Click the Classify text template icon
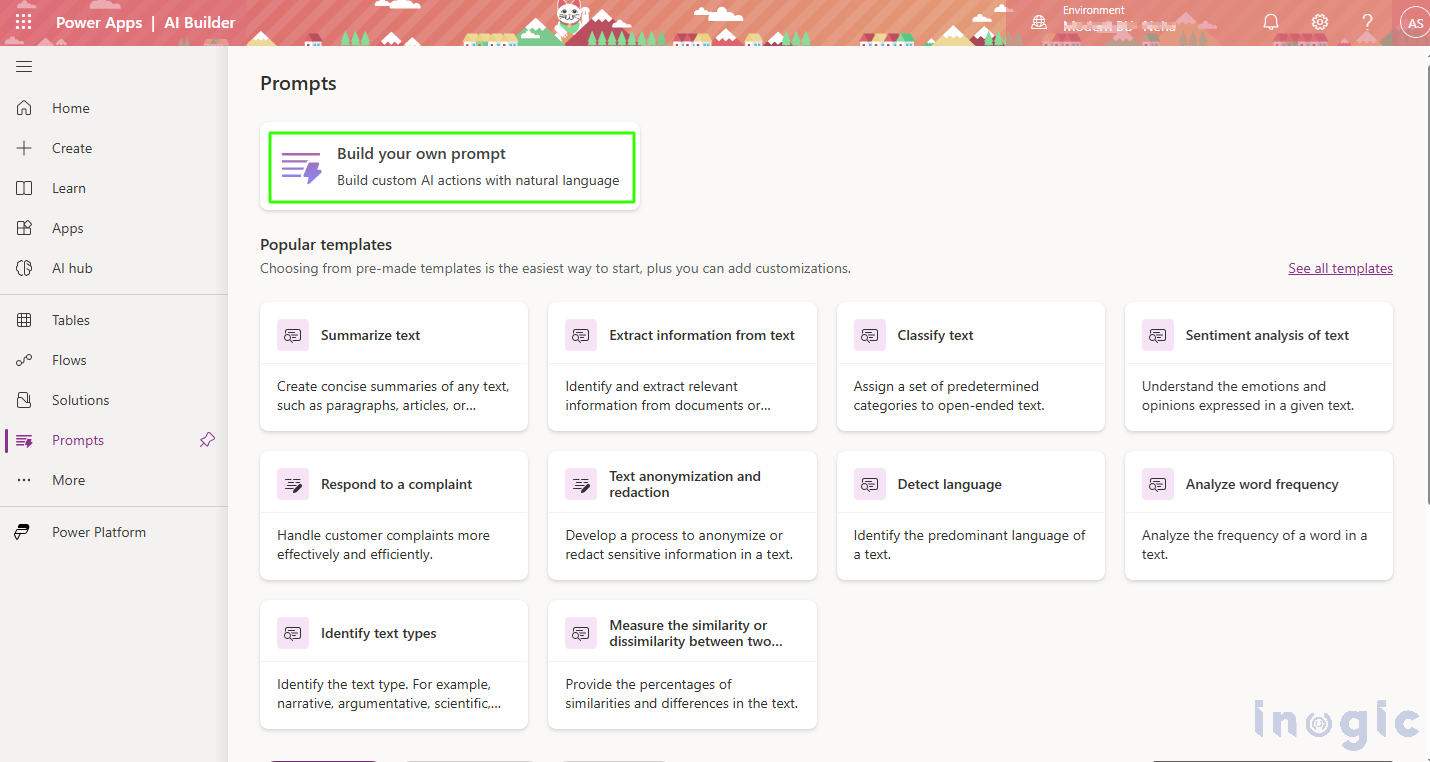The width and height of the screenshot is (1430, 762). pos(870,335)
